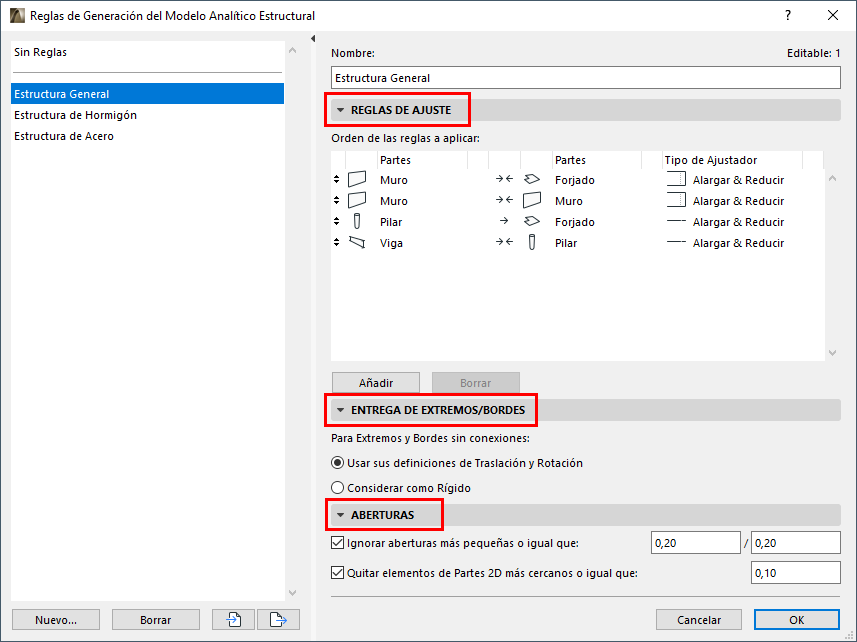Click the Nombre field 'Estructura General'
857x642 pixels.
coord(585,78)
